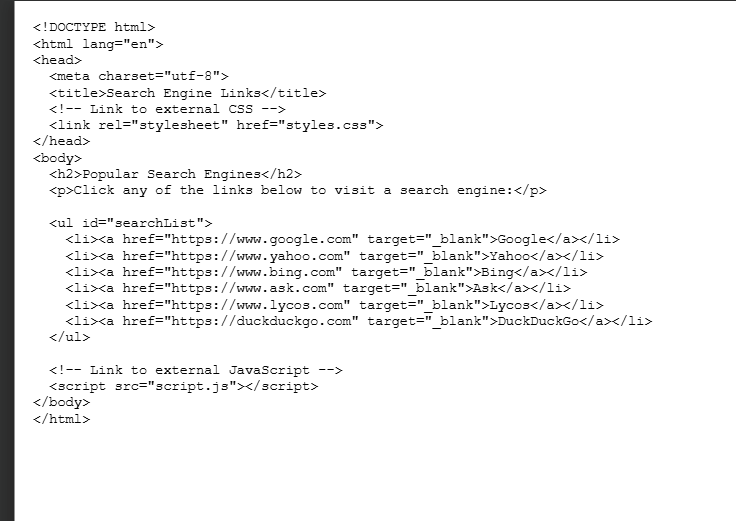Screen dimensions: 736x521
Task: Click the html lang="en" opening tag
Action: pyautogui.click(x=98, y=44)
